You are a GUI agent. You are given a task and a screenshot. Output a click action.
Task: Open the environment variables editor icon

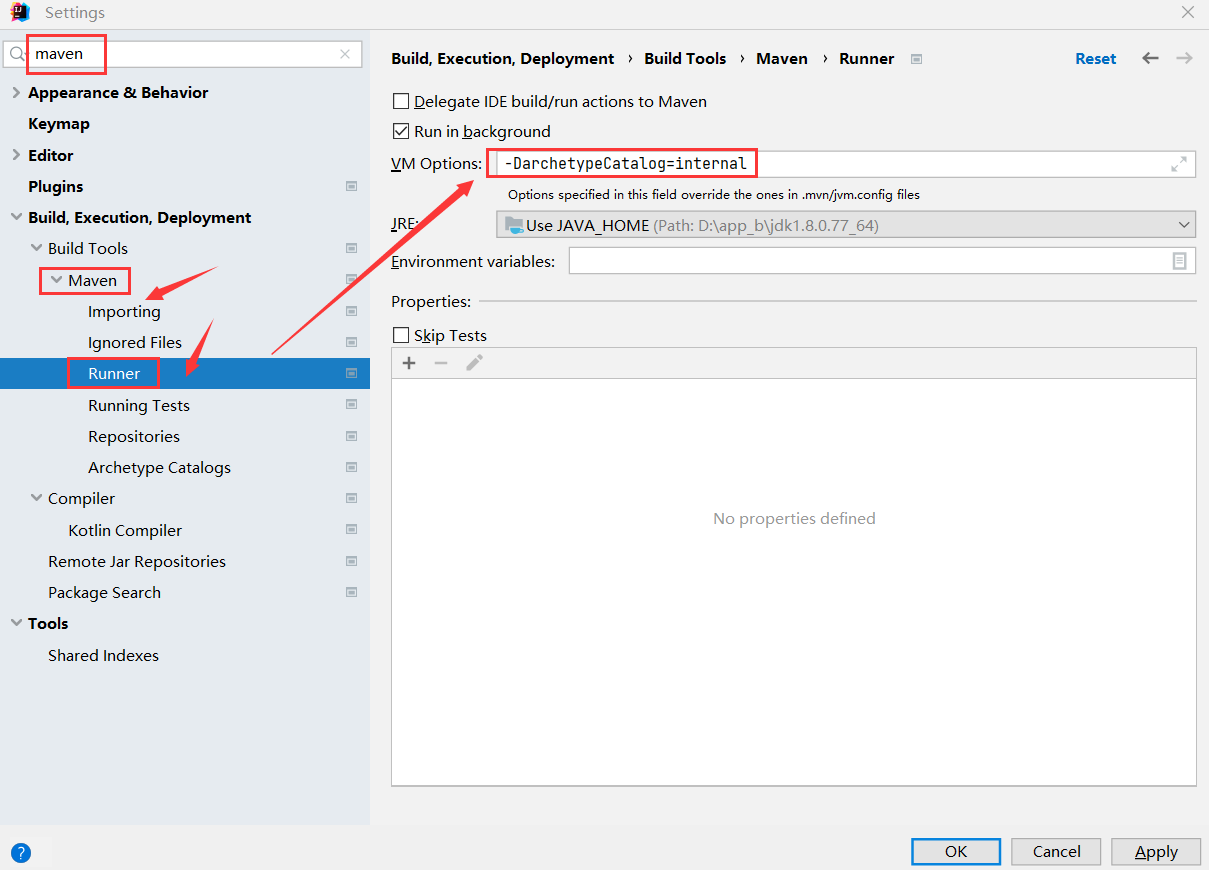[1179, 261]
